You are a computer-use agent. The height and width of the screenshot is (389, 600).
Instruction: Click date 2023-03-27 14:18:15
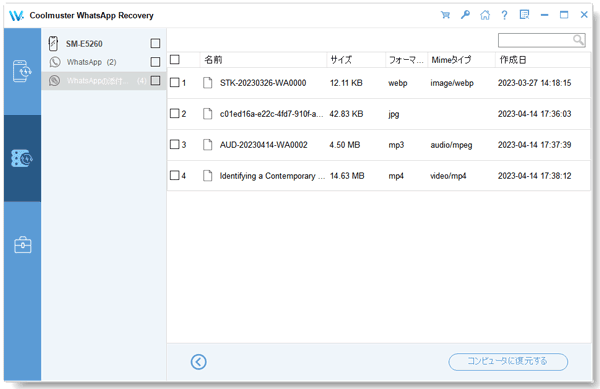click(535, 83)
